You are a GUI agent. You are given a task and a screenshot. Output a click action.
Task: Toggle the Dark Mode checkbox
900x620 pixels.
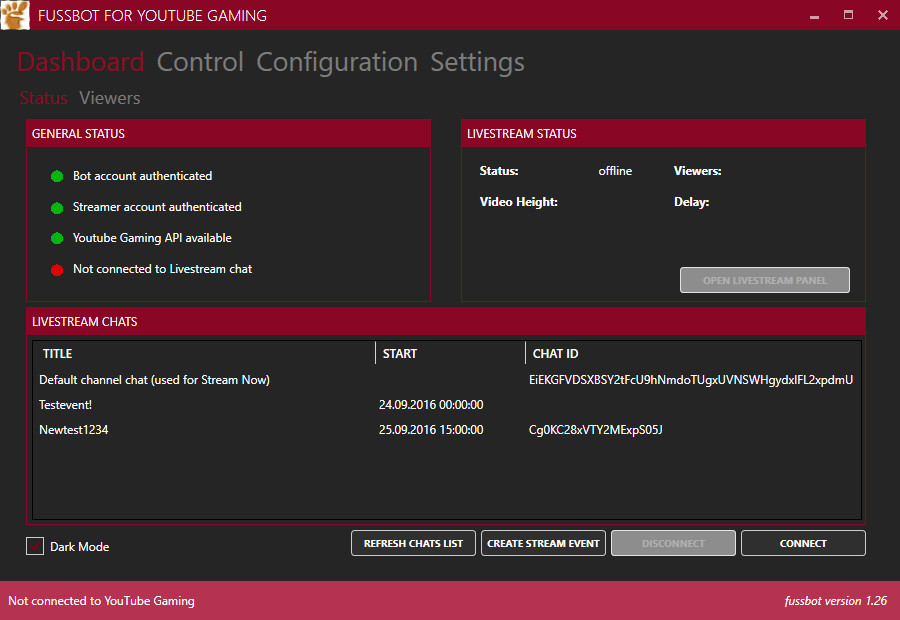click(35, 546)
